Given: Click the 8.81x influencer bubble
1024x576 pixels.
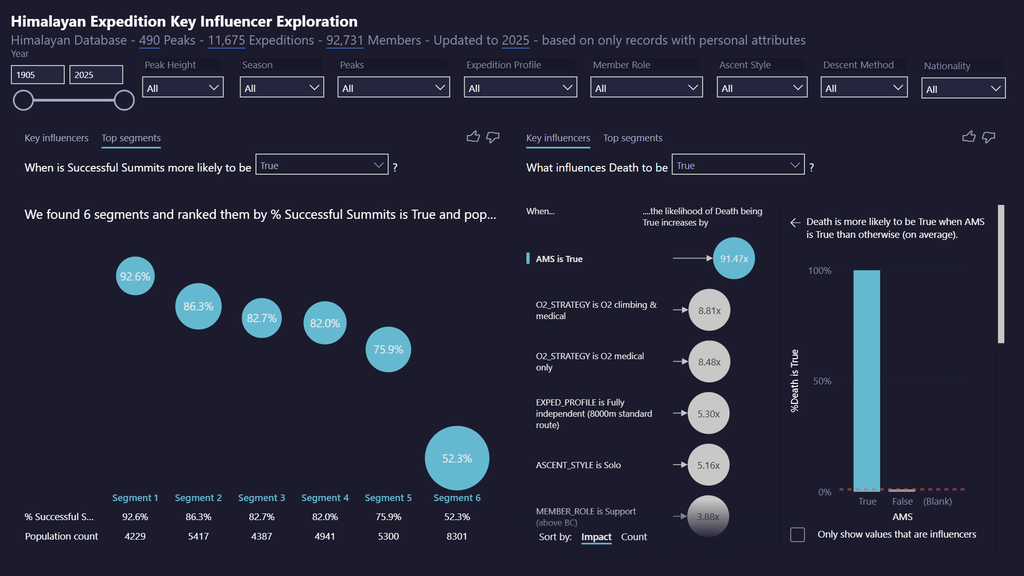Looking at the screenshot, I should tap(709, 310).
